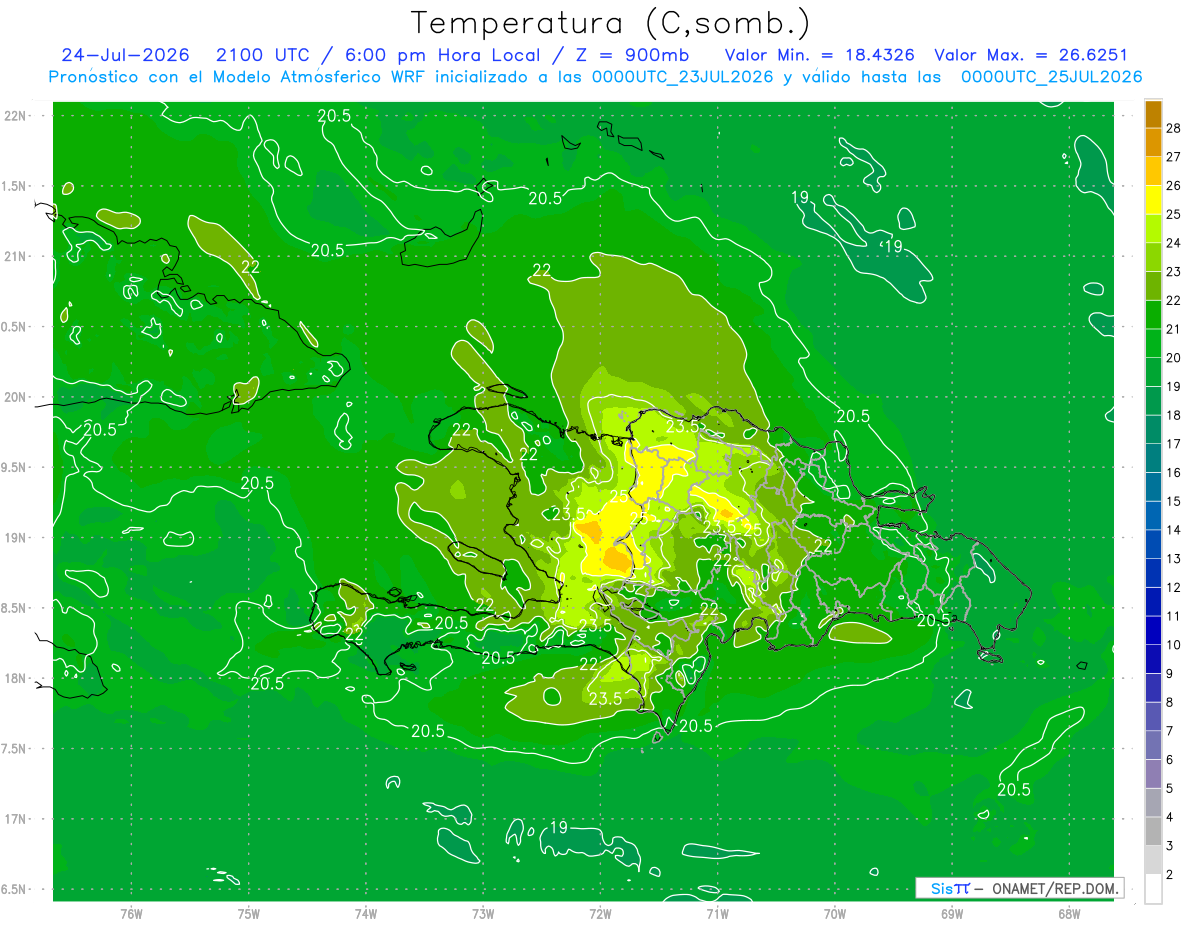This screenshot has width=1200, height=927.
Task: Click the legend value '18'
Action: click(x=1173, y=415)
